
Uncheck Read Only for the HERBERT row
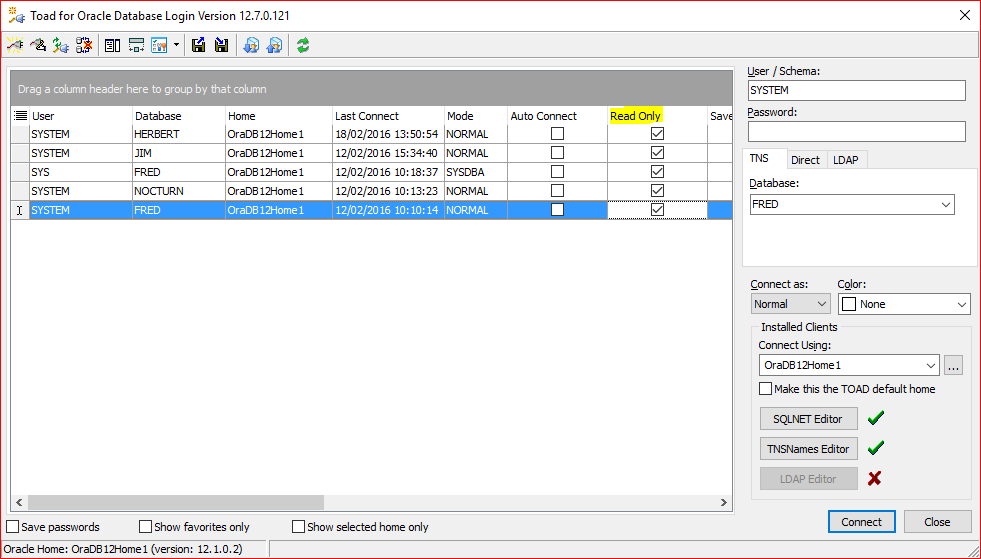coord(657,133)
